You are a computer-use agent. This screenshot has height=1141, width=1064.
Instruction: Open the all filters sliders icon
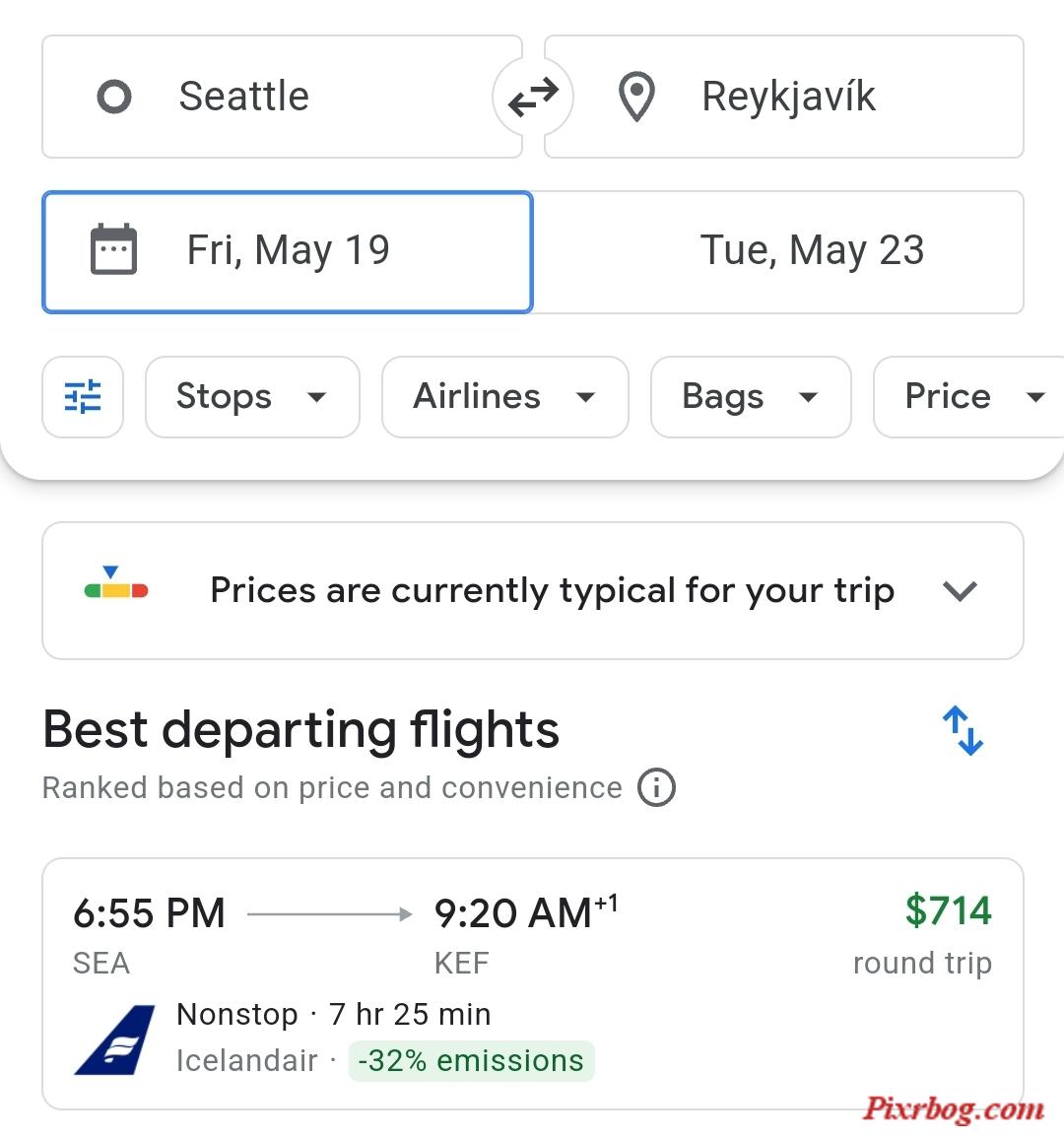coord(83,396)
